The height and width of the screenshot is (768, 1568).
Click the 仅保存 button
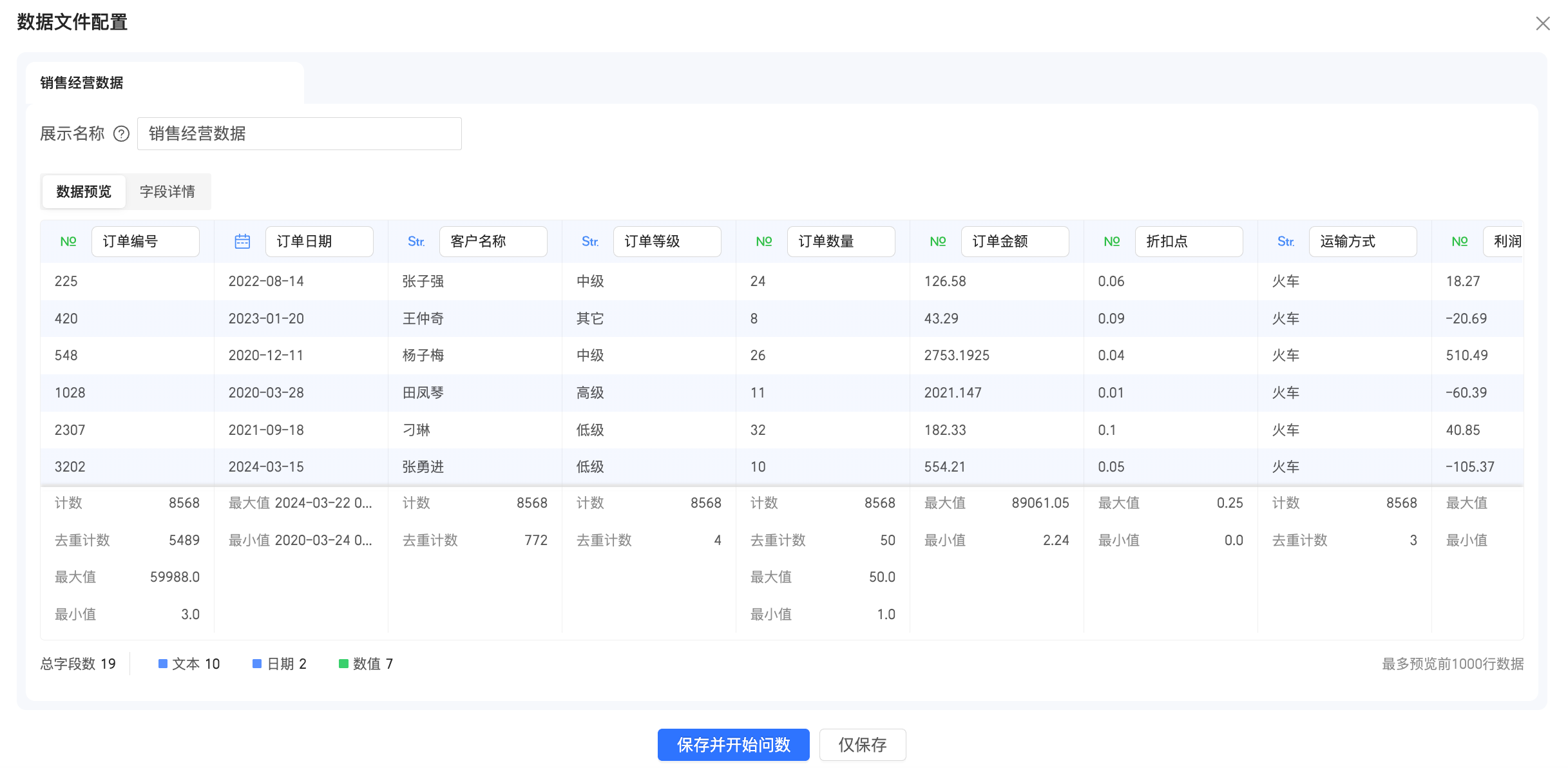click(863, 745)
